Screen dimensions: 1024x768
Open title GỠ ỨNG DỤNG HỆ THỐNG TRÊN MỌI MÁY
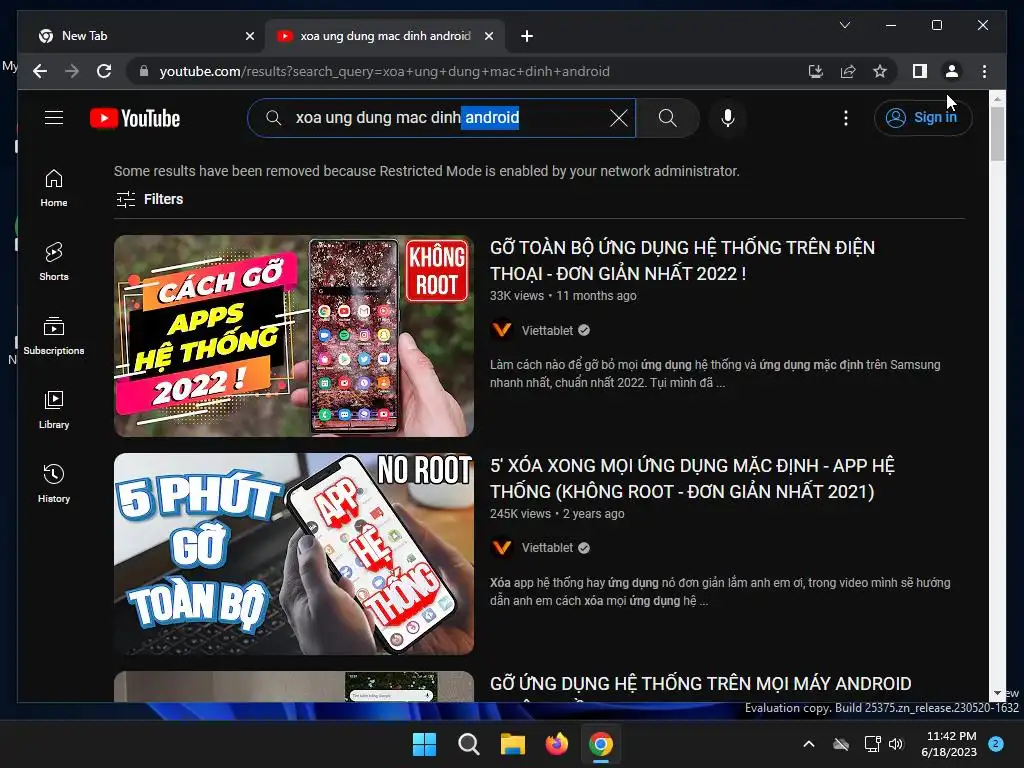click(701, 684)
